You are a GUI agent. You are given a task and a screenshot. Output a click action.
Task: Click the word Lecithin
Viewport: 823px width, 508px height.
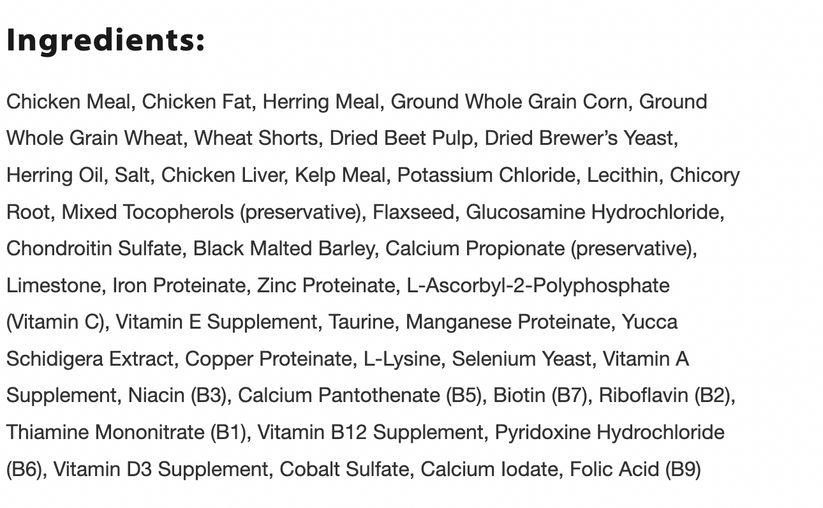pos(623,175)
